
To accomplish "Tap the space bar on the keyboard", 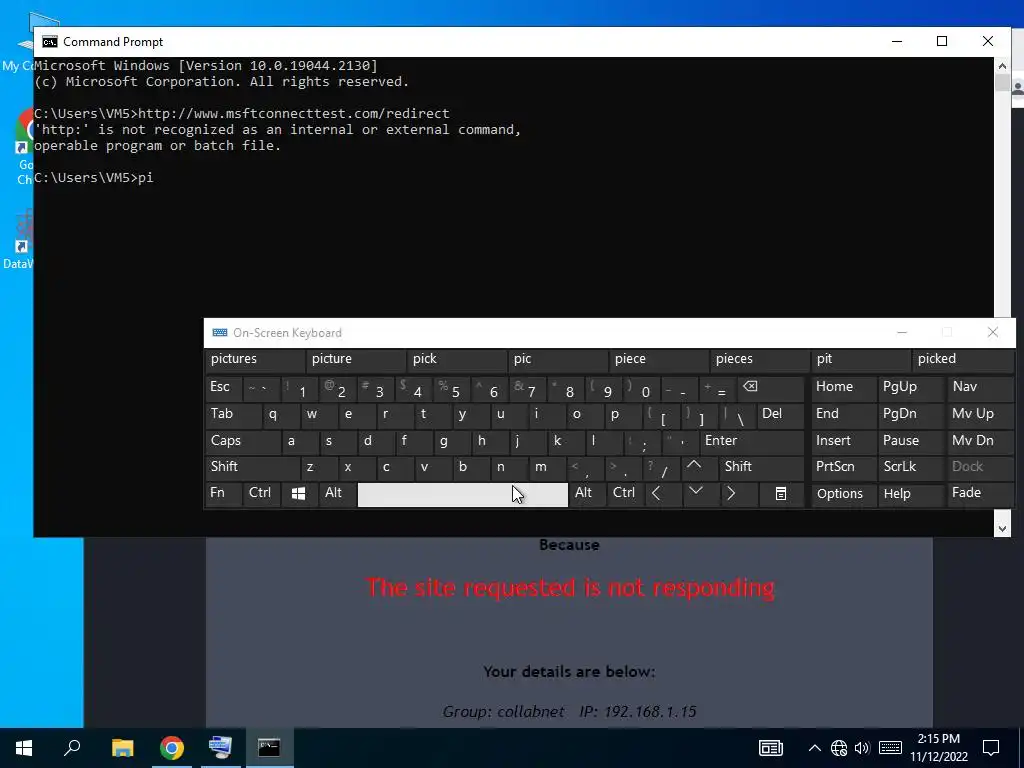I will [462, 494].
